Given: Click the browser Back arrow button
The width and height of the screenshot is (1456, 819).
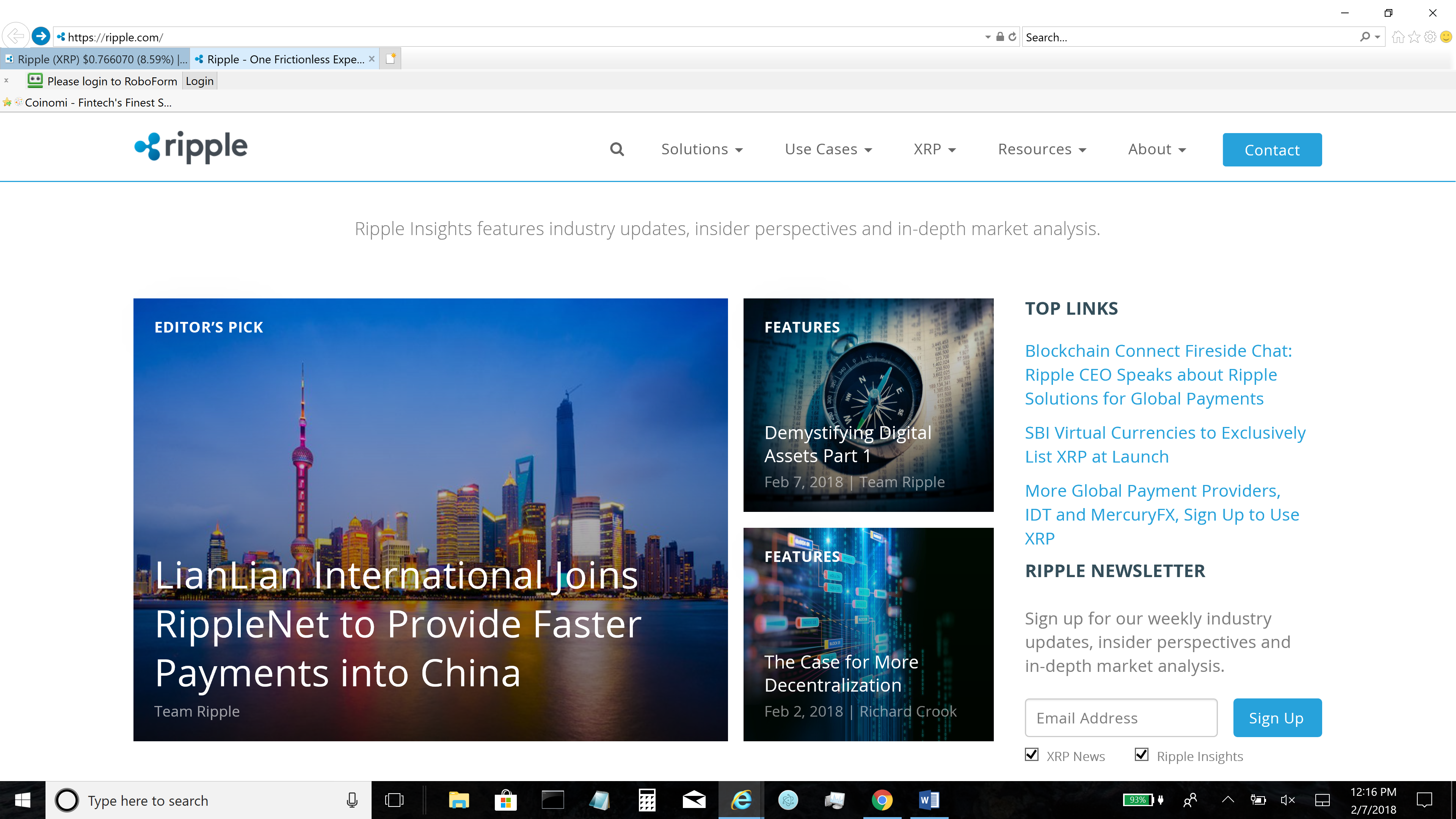Looking at the screenshot, I should tap(16, 37).
